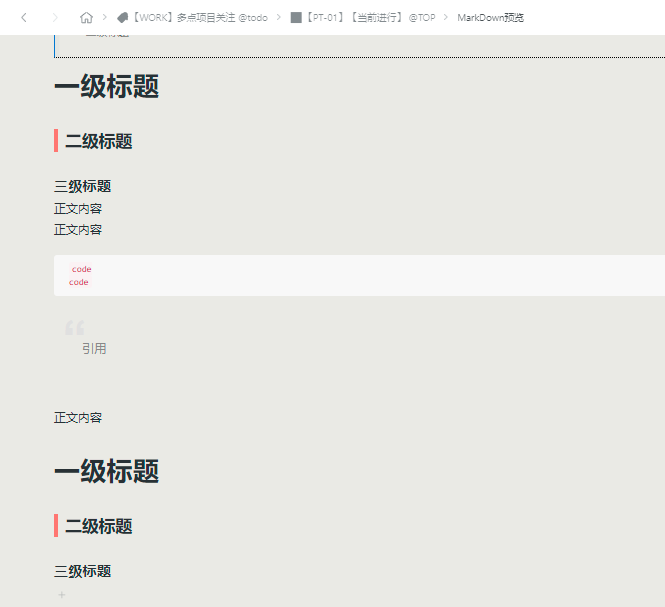Go back with the left arrow

[24, 17]
